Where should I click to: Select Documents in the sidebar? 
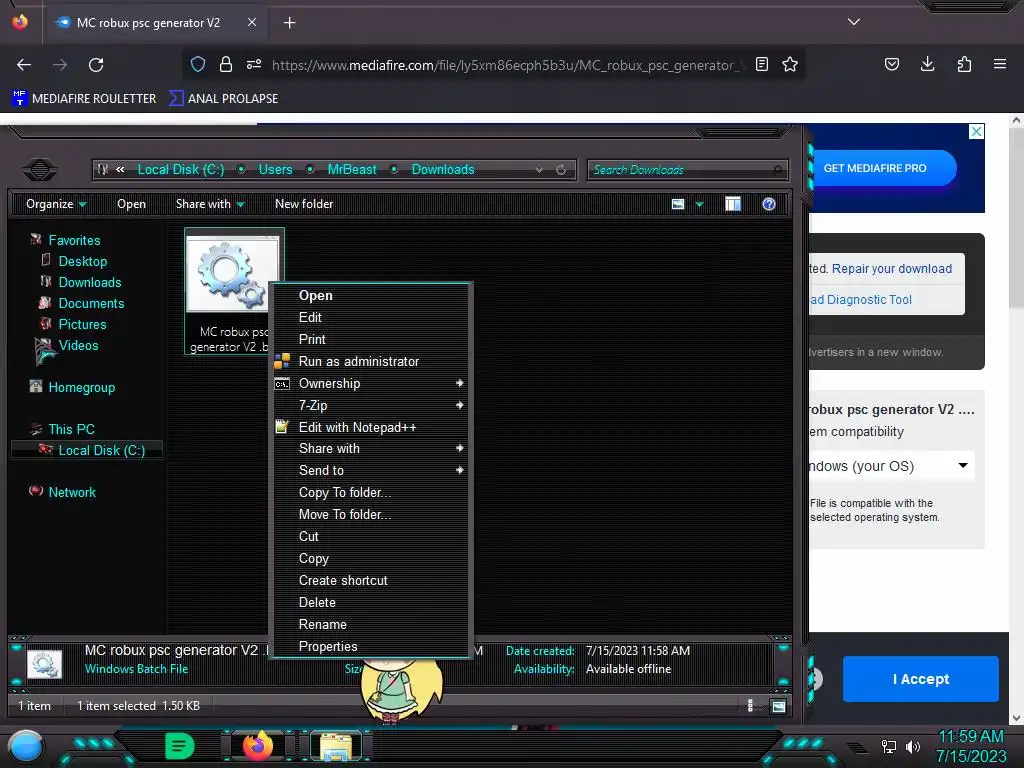(x=91, y=303)
